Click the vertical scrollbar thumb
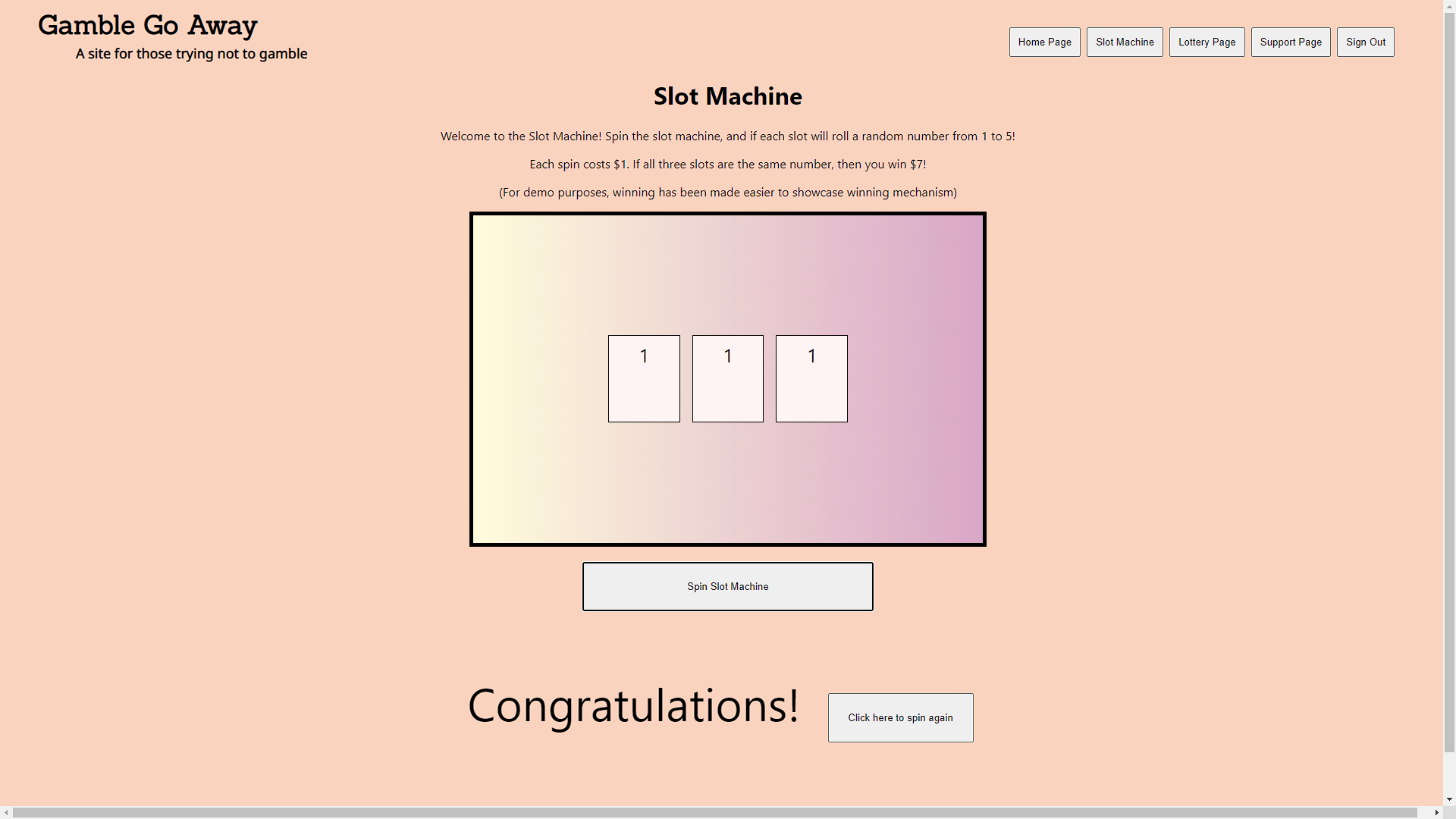The width and height of the screenshot is (1456, 819). tap(1449, 379)
